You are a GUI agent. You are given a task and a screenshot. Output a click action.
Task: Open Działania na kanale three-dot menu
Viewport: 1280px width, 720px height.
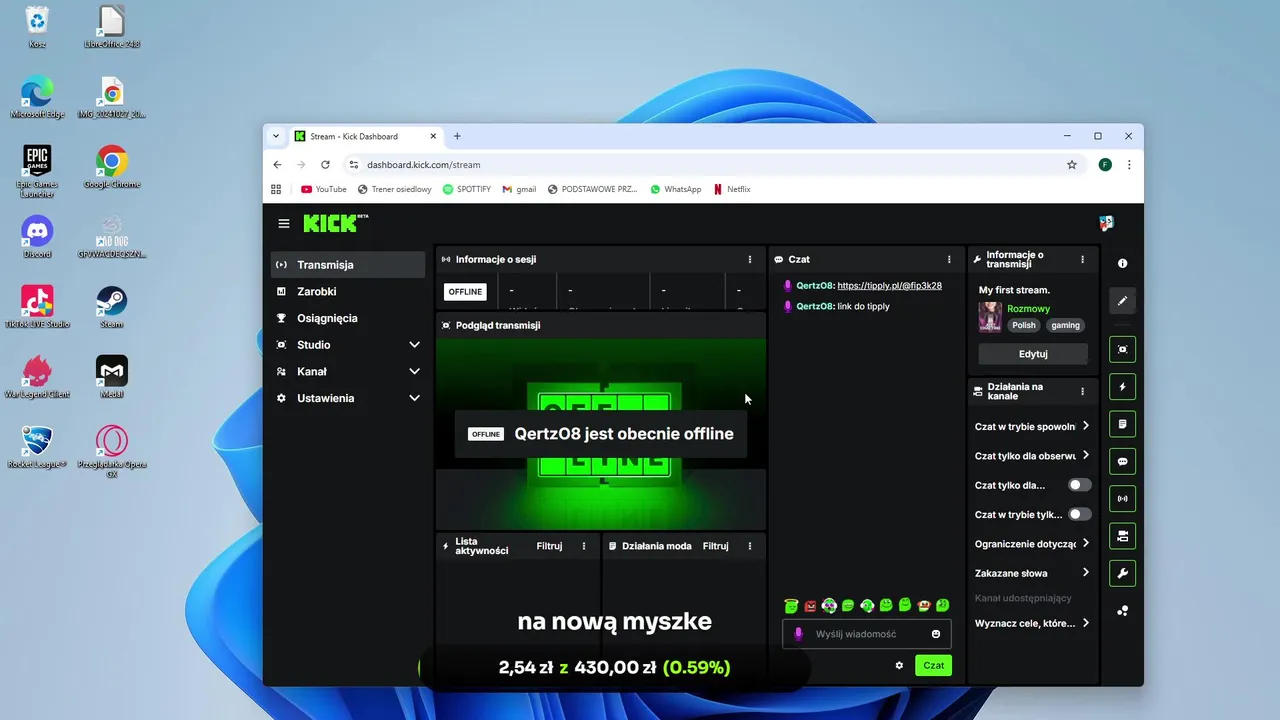pos(1082,391)
